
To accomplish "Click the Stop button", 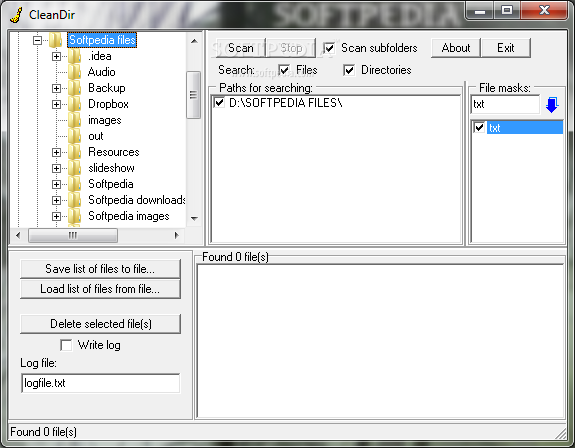I will (x=291, y=48).
